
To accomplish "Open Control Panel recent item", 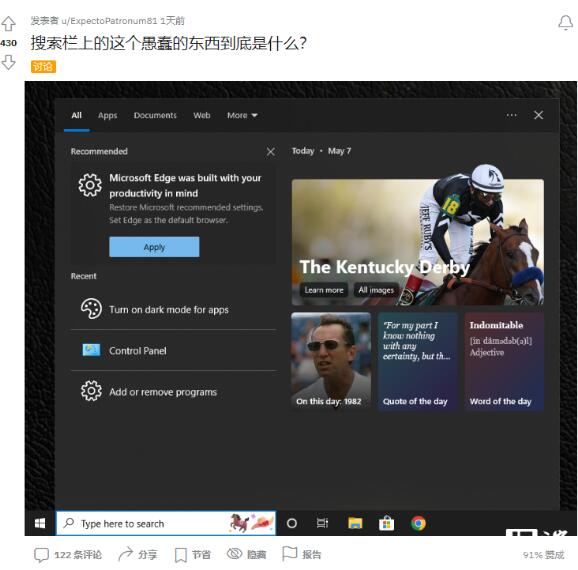I will coord(173,351).
